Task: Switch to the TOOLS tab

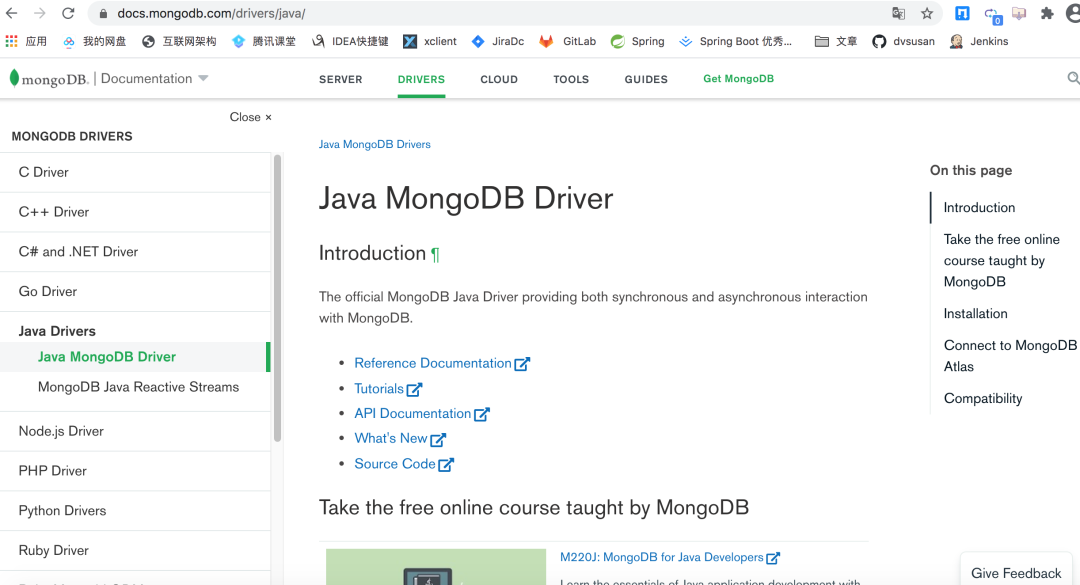Action: [x=571, y=79]
